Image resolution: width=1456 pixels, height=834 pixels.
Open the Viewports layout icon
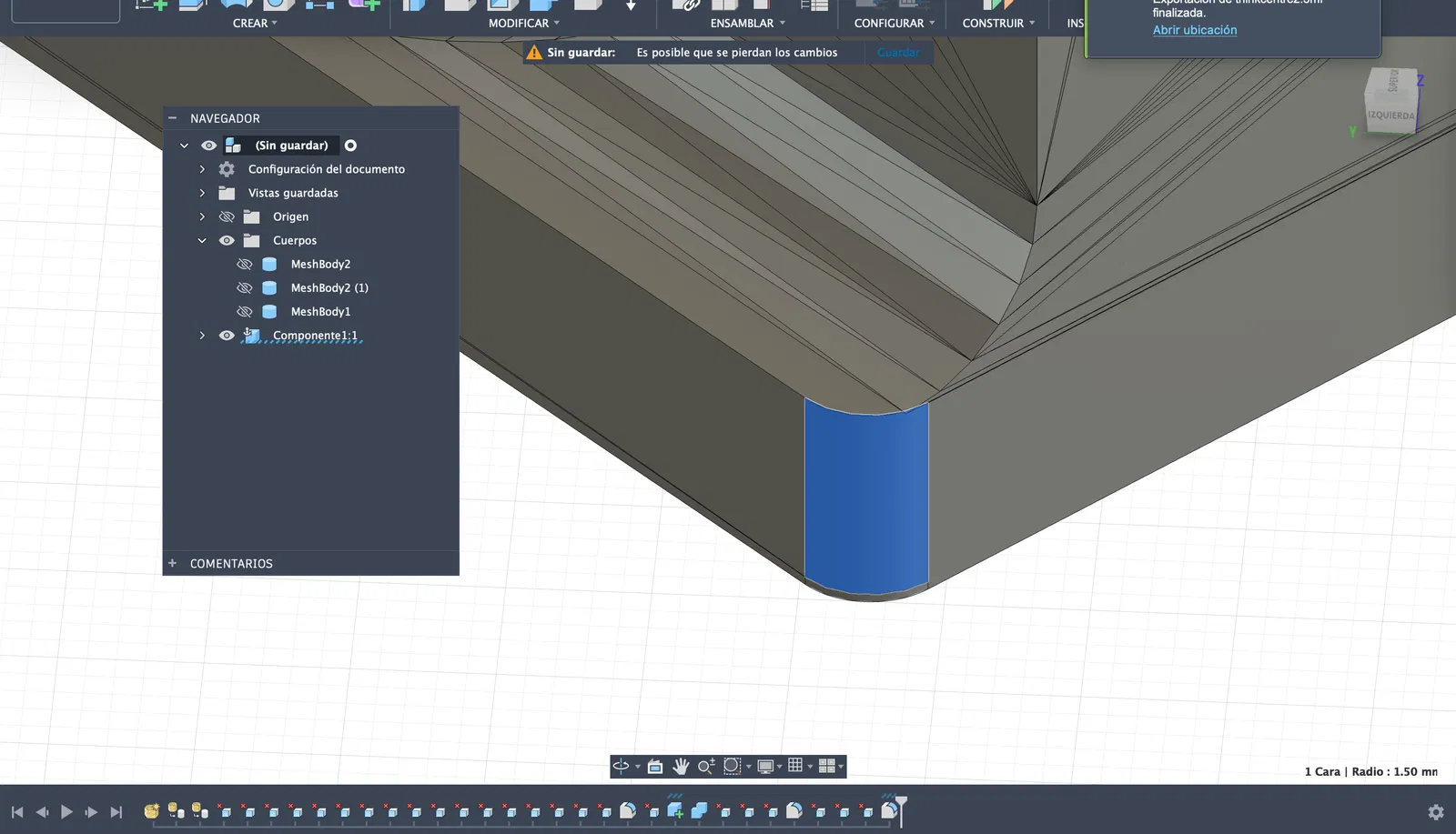point(826,766)
